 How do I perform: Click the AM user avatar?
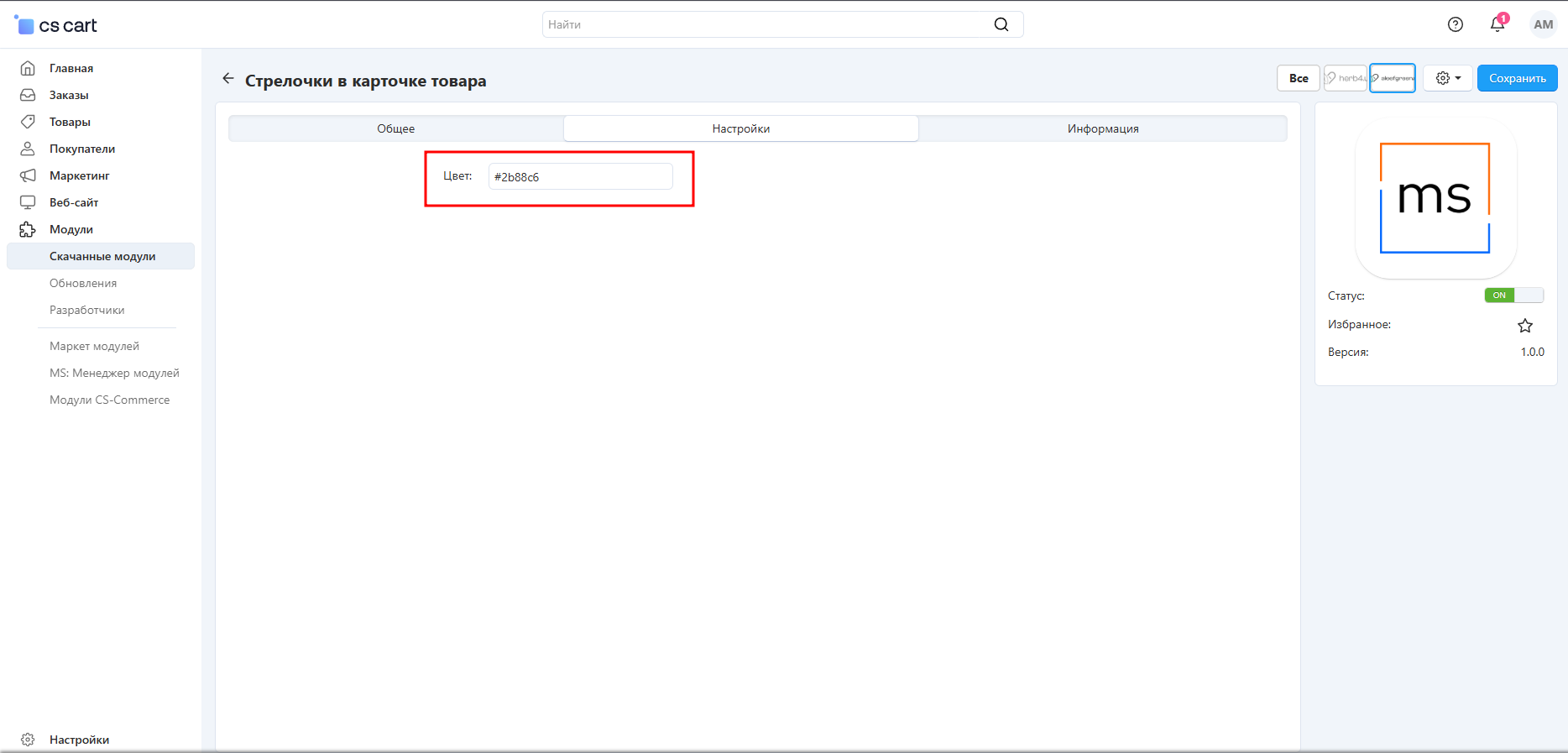click(x=1543, y=24)
